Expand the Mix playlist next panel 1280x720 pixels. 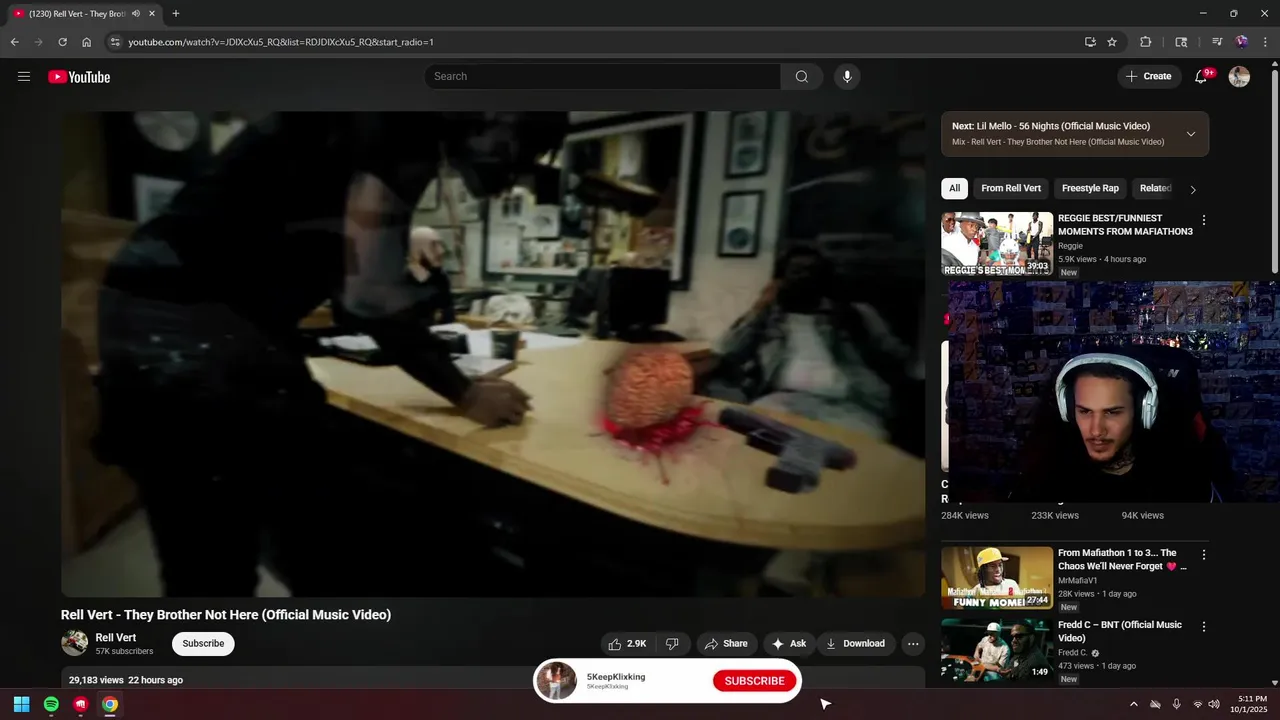[x=1190, y=134]
